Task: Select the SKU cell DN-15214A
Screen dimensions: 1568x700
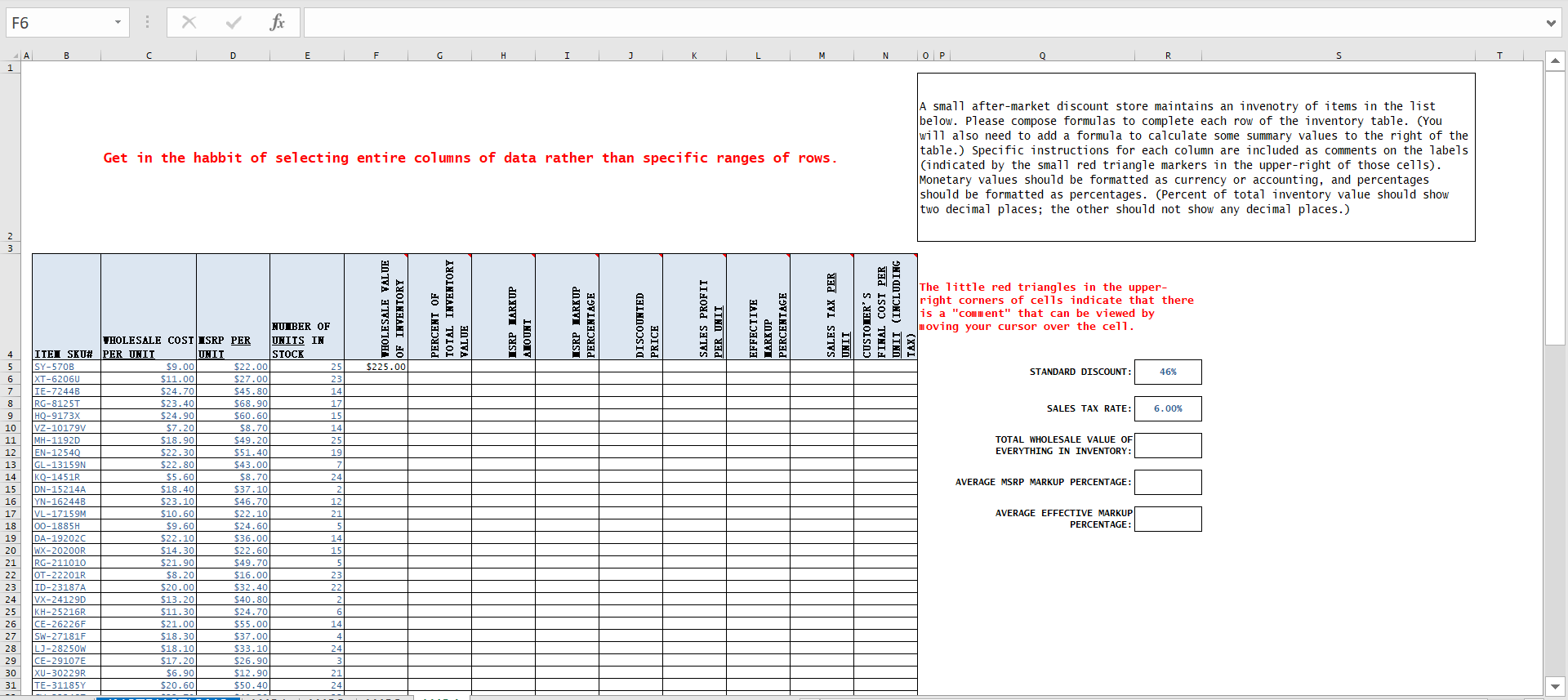Action: (x=66, y=489)
